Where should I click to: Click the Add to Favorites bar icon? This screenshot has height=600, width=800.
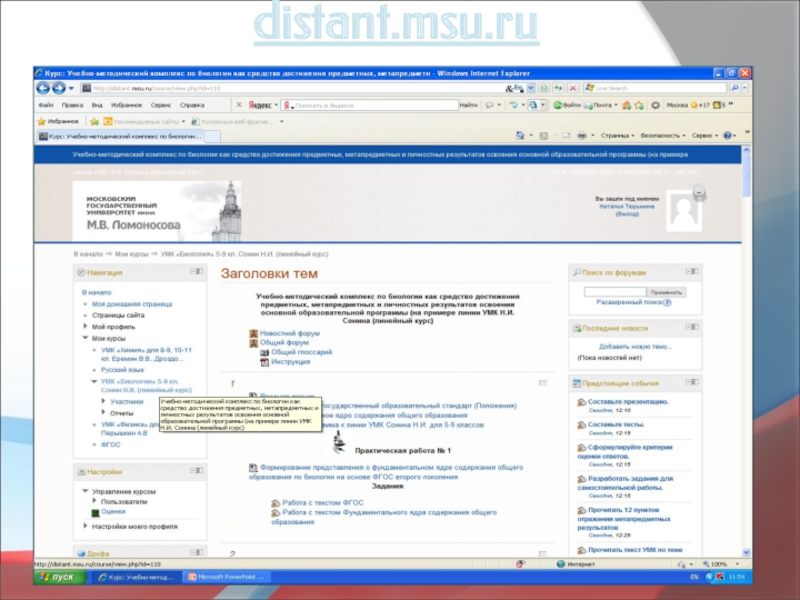(x=94, y=121)
